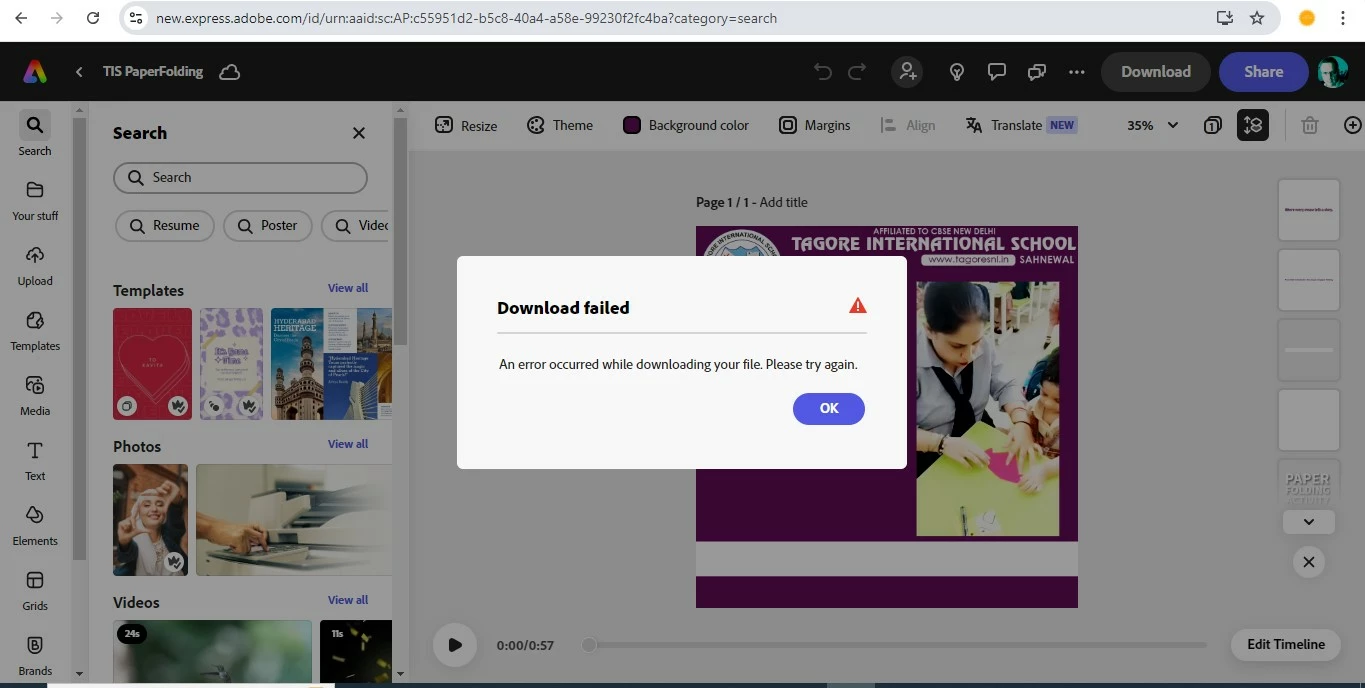This screenshot has height=688, width=1365.
Task: Select the red heart template thumbnail
Action: [x=152, y=363]
